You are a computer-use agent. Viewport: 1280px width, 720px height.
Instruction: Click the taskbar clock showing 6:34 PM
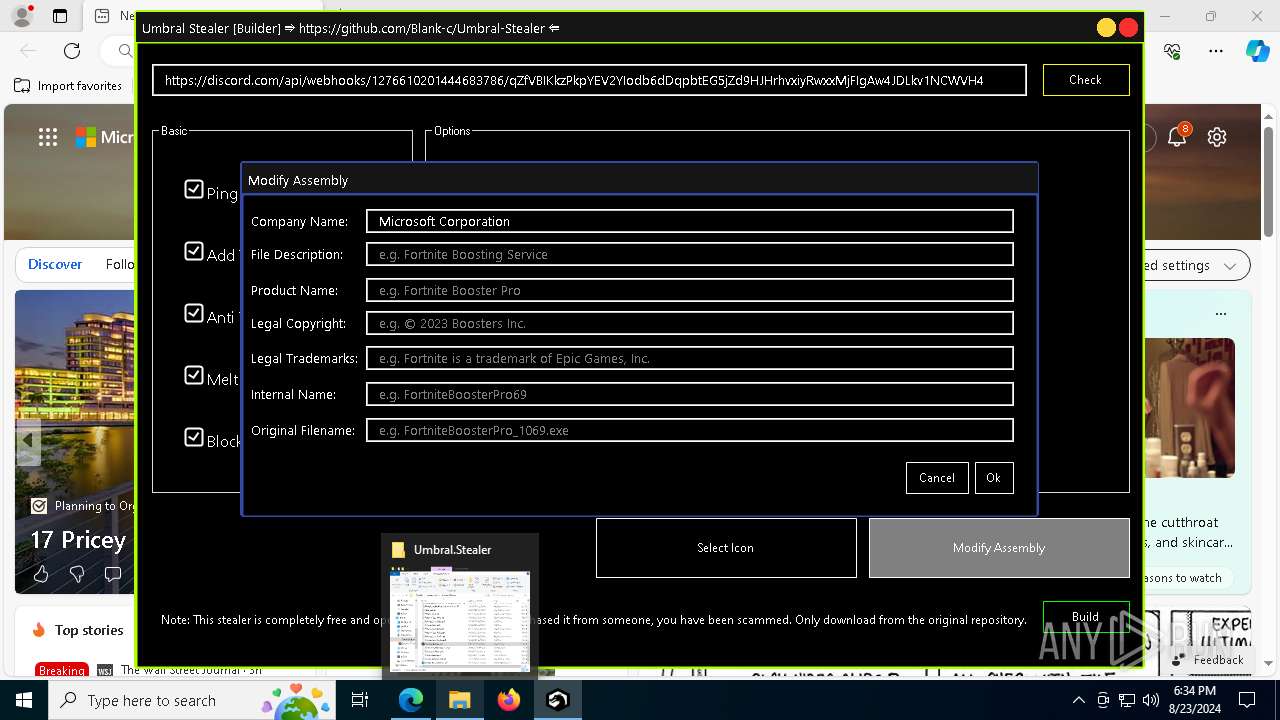pos(1195,700)
